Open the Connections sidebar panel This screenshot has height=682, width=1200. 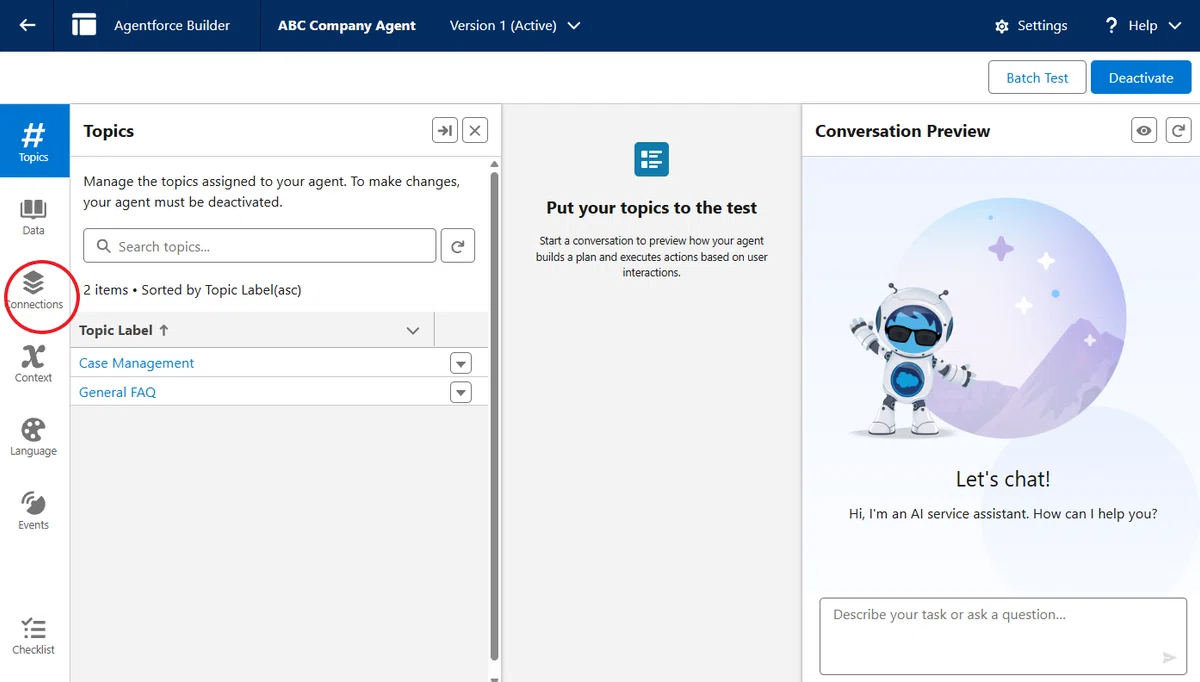point(34,289)
